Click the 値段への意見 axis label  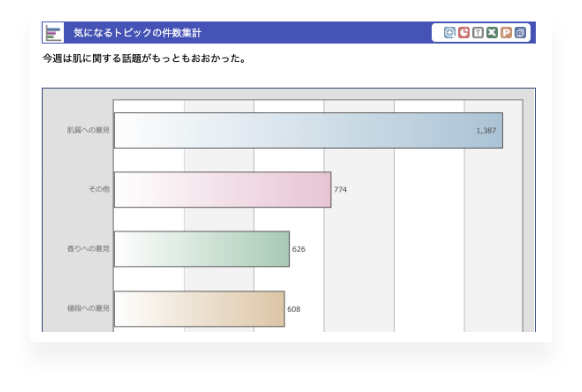(x=88, y=308)
